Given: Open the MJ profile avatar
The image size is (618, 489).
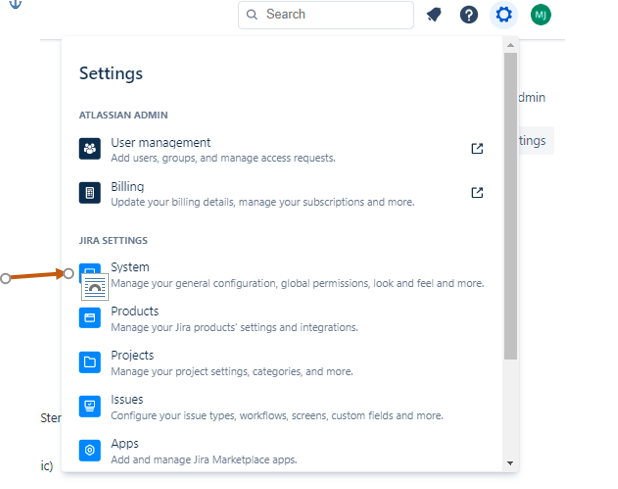Looking at the screenshot, I should [540, 15].
